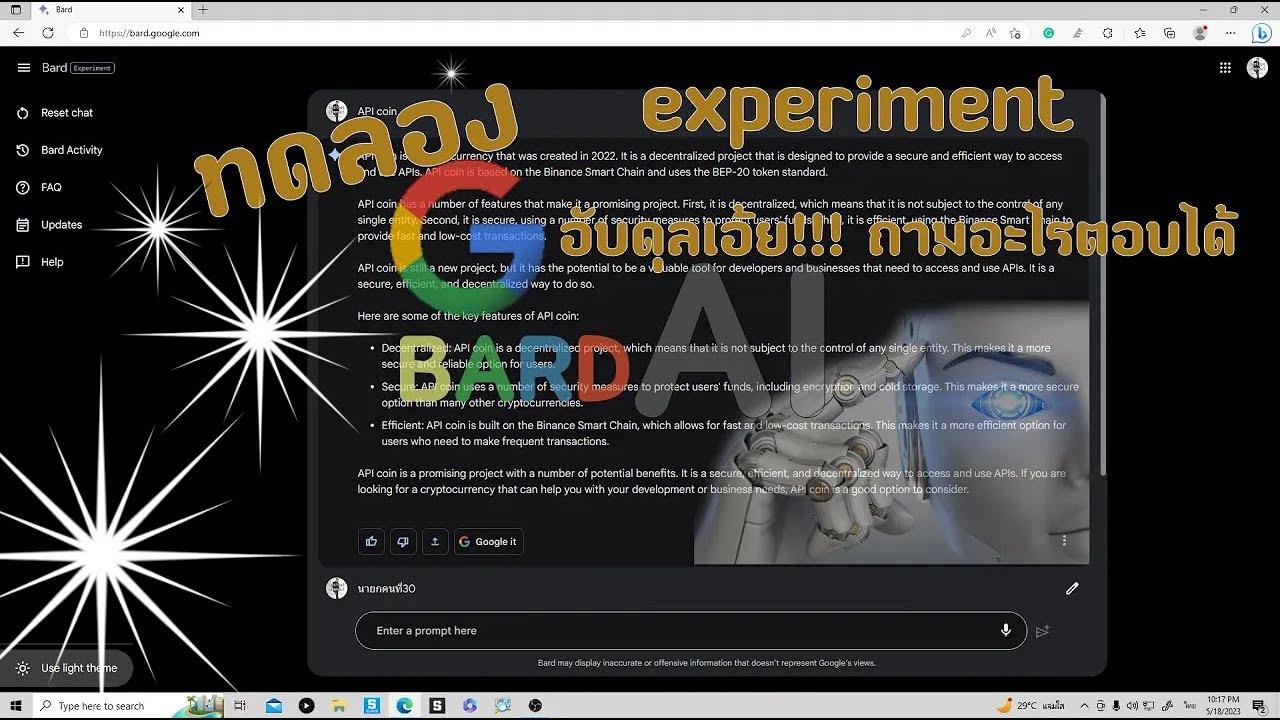Viewport: 1280px width, 720px height.
Task: Open the tab actions menu icon
Action: pyautogui.click(x=15, y=9)
